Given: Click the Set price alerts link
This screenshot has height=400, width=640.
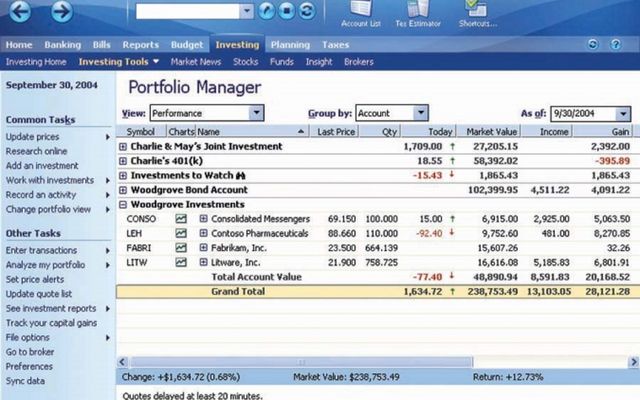Looking at the screenshot, I should point(35,279).
